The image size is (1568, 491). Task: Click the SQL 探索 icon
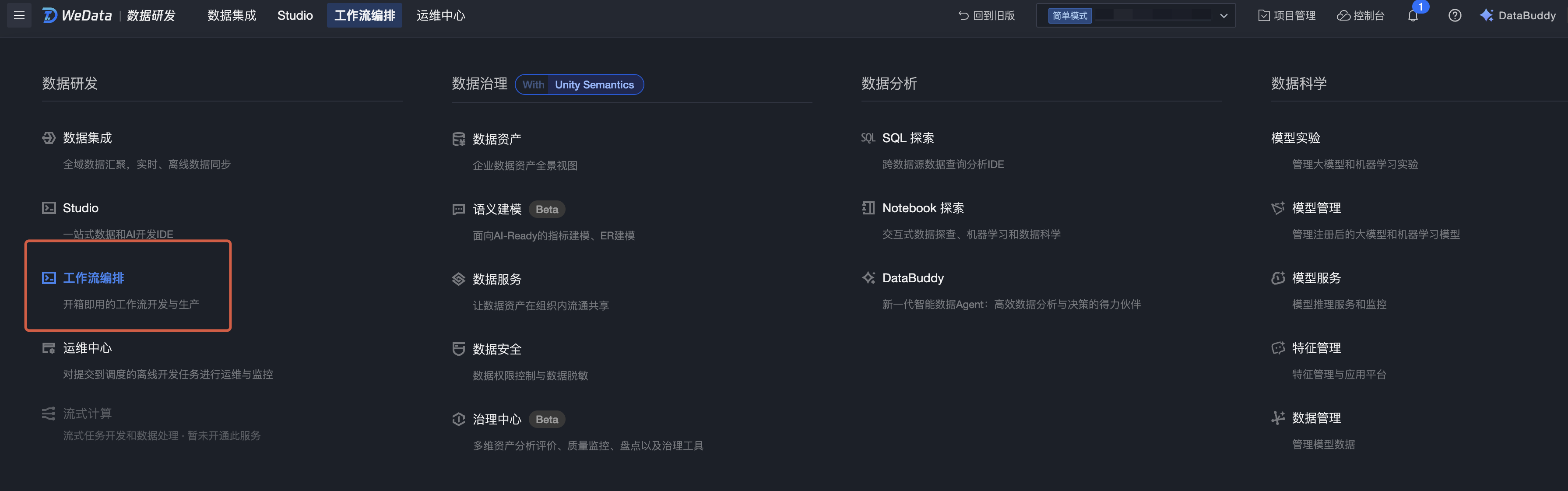click(x=868, y=138)
